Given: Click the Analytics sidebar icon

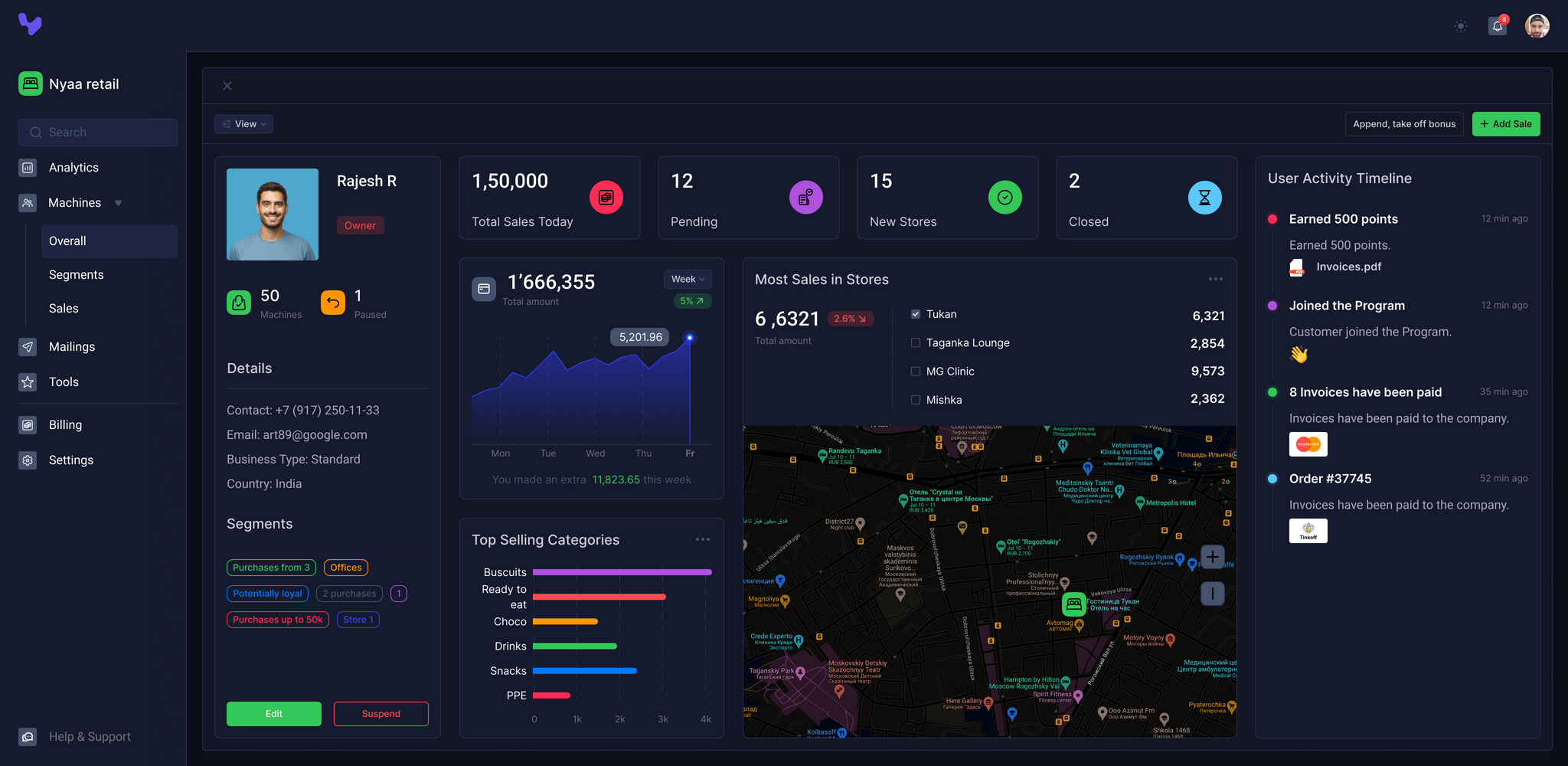Looking at the screenshot, I should (28, 168).
